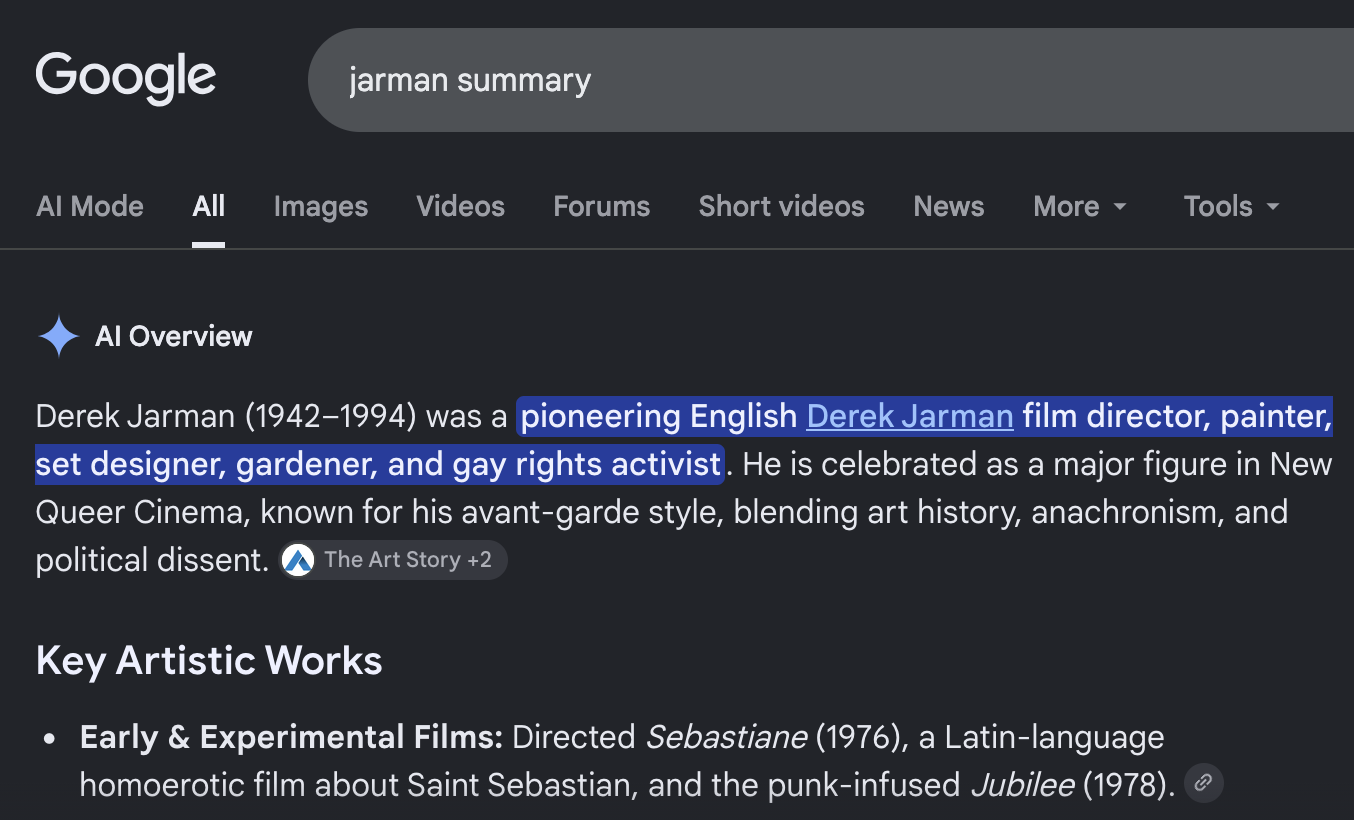Image resolution: width=1354 pixels, height=820 pixels.
Task: Click the Google logo
Action: [126, 77]
